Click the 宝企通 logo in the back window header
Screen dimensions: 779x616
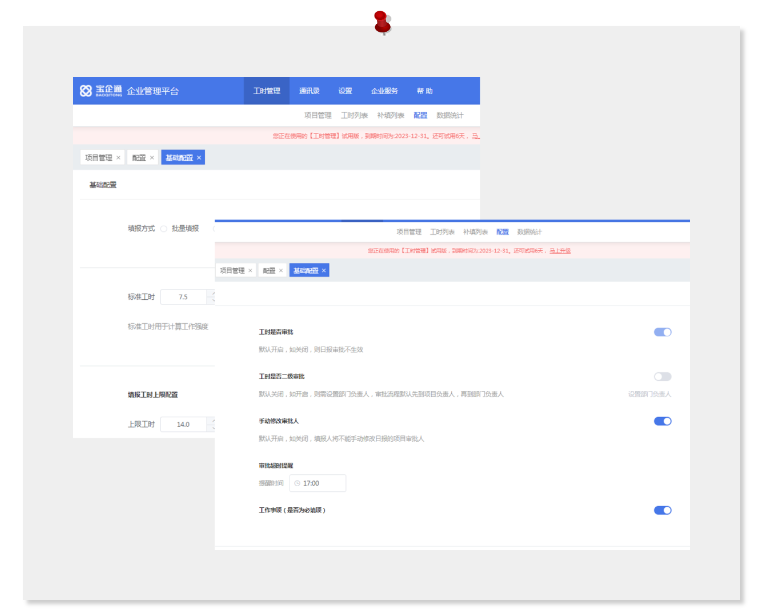(x=101, y=90)
